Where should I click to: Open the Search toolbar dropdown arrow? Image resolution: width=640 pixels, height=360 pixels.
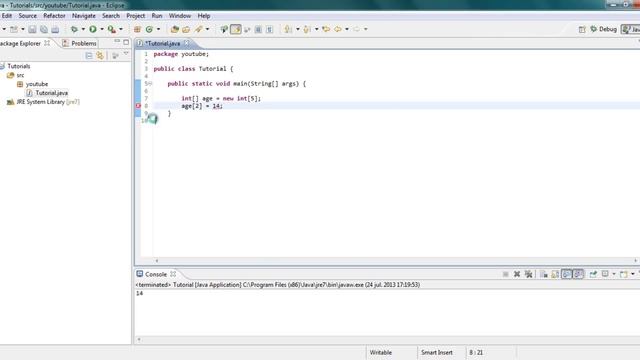point(207,29)
